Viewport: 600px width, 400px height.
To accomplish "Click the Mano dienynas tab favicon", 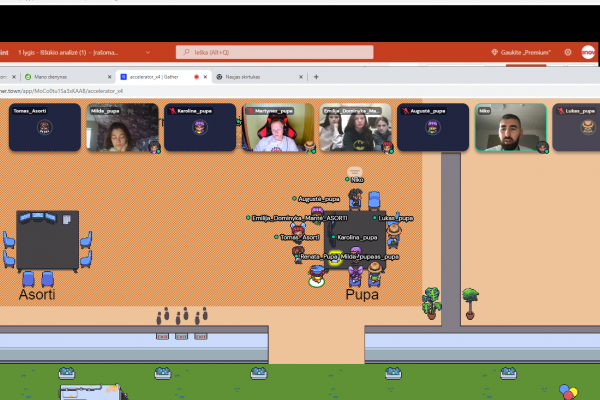I will click(x=28, y=77).
